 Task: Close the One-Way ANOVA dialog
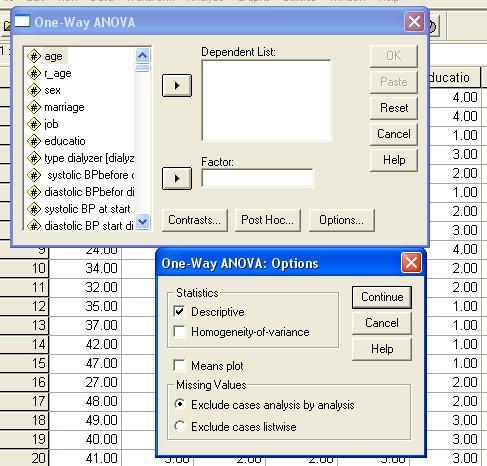[x=414, y=22]
